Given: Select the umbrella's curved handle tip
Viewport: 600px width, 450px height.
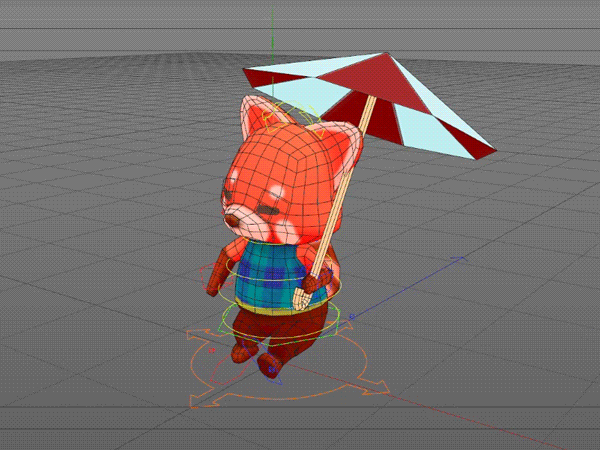Looking at the screenshot, I should (x=302, y=299).
